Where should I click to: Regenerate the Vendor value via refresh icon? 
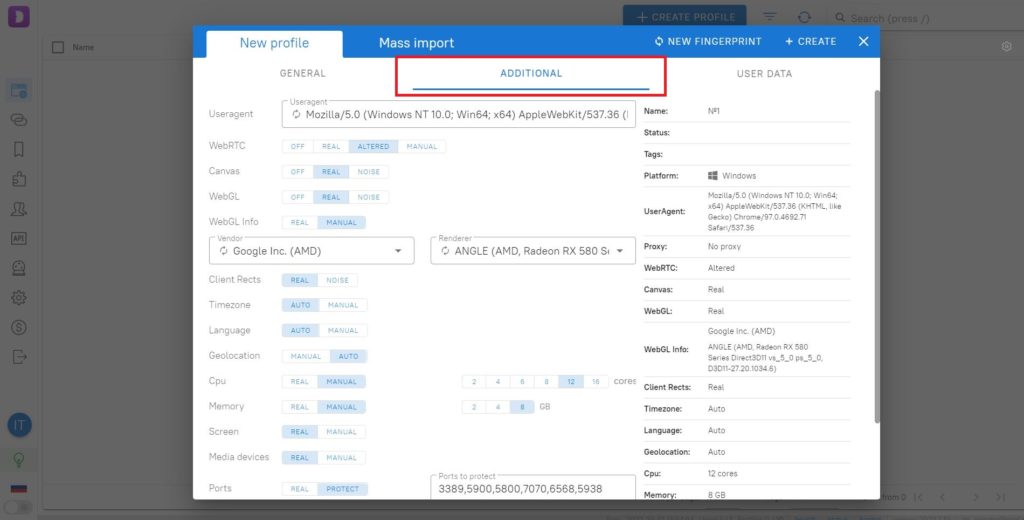point(223,251)
